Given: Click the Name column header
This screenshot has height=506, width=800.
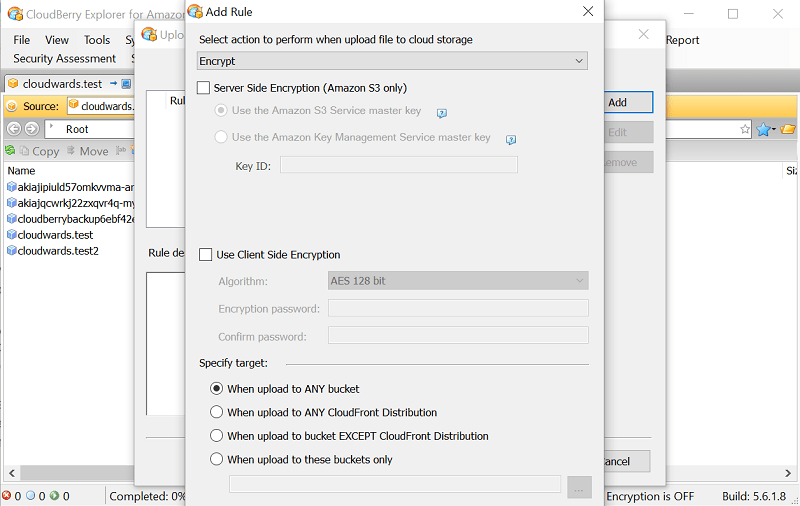Looking at the screenshot, I should click(21, 171).
